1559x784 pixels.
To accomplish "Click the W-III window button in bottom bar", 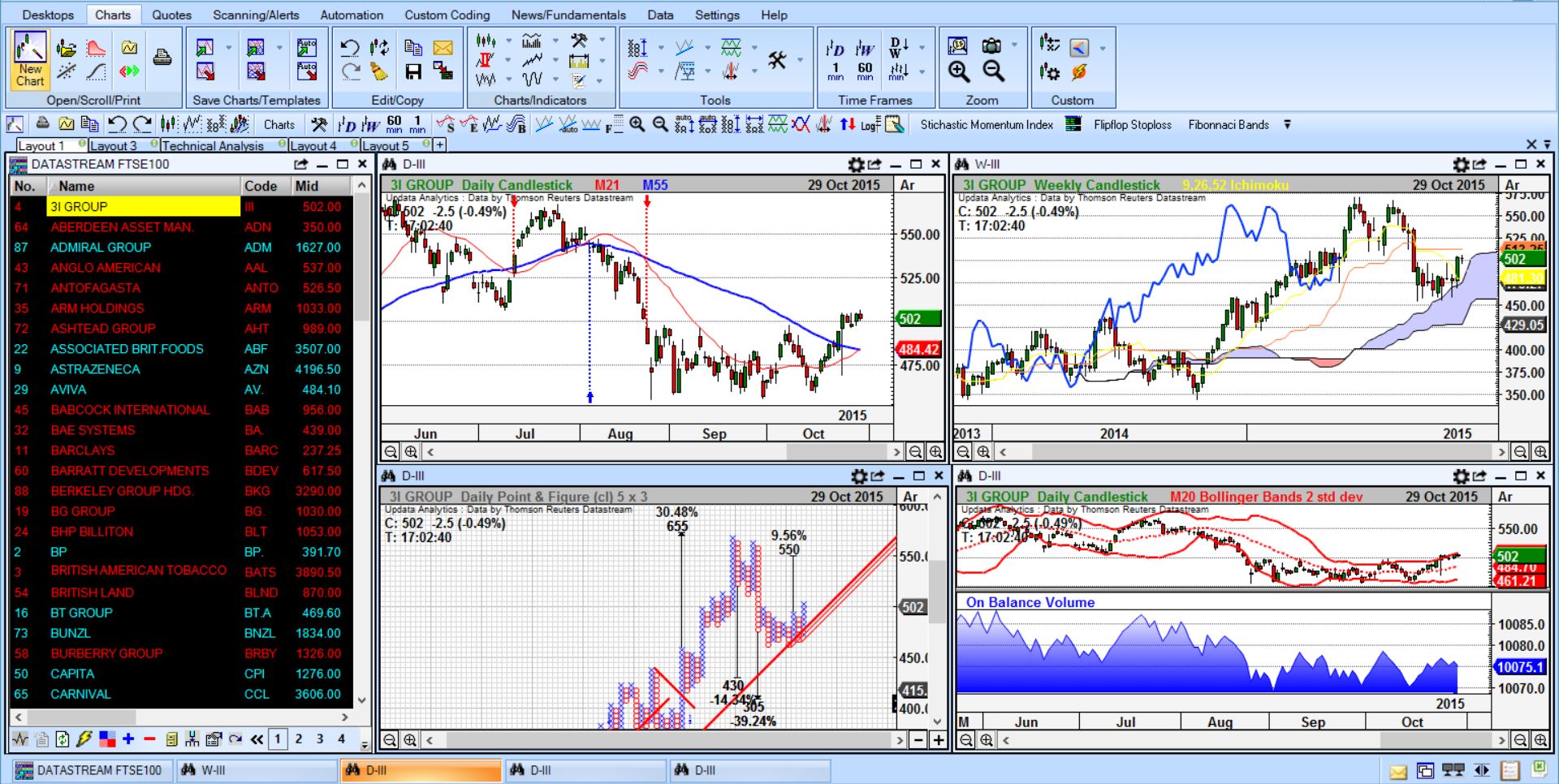I will 256,770.
